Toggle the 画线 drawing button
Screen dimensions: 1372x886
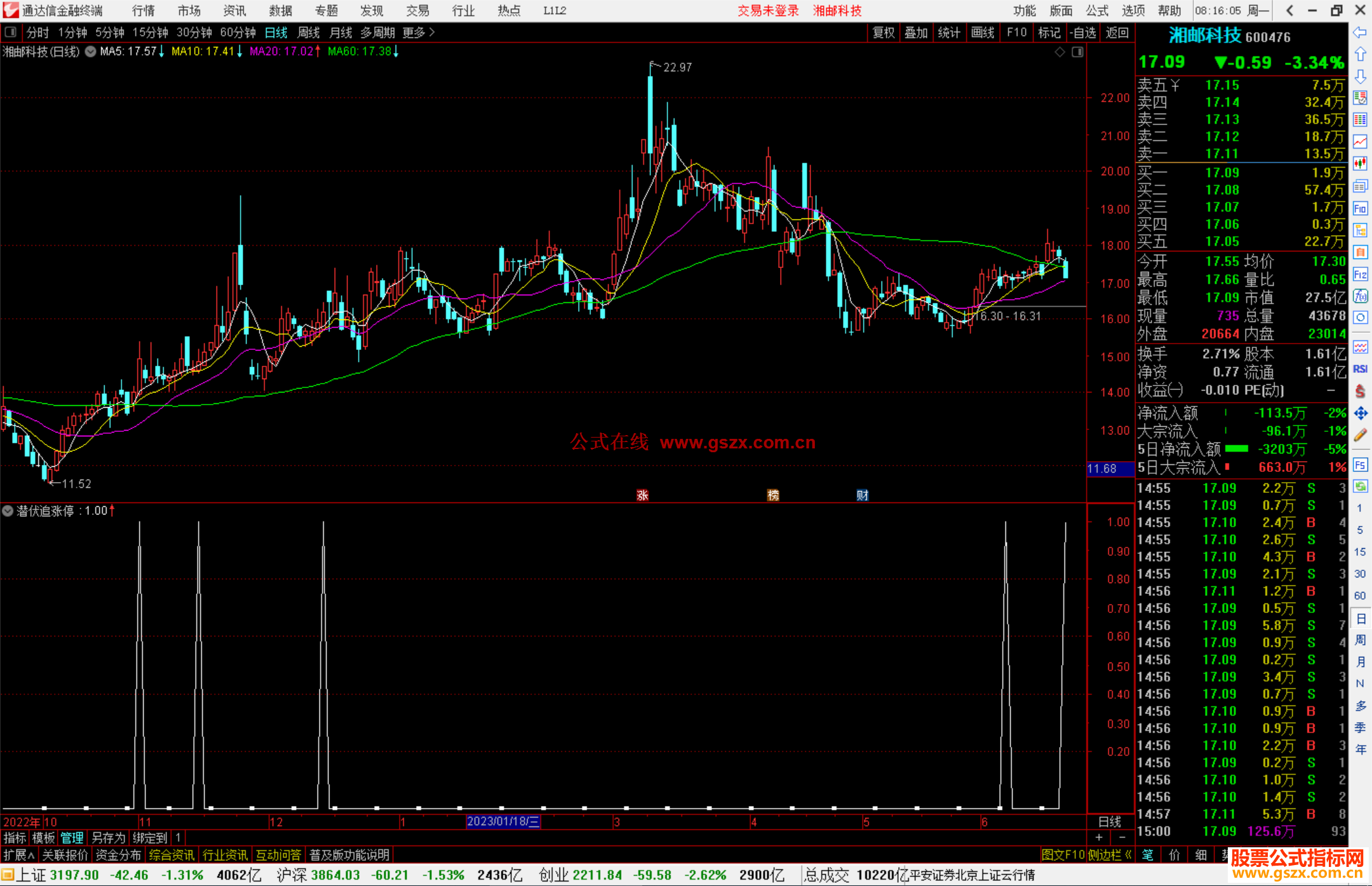coord(983,32)
